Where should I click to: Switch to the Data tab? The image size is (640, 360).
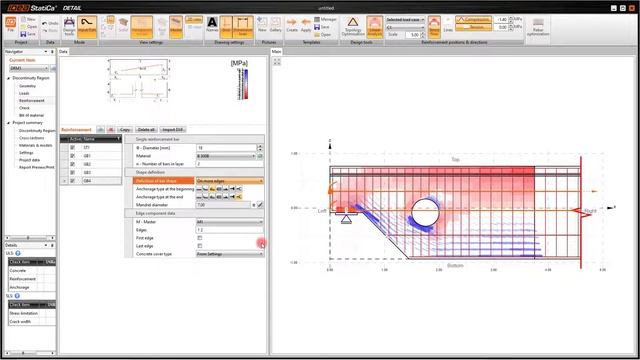pos(63,51)
